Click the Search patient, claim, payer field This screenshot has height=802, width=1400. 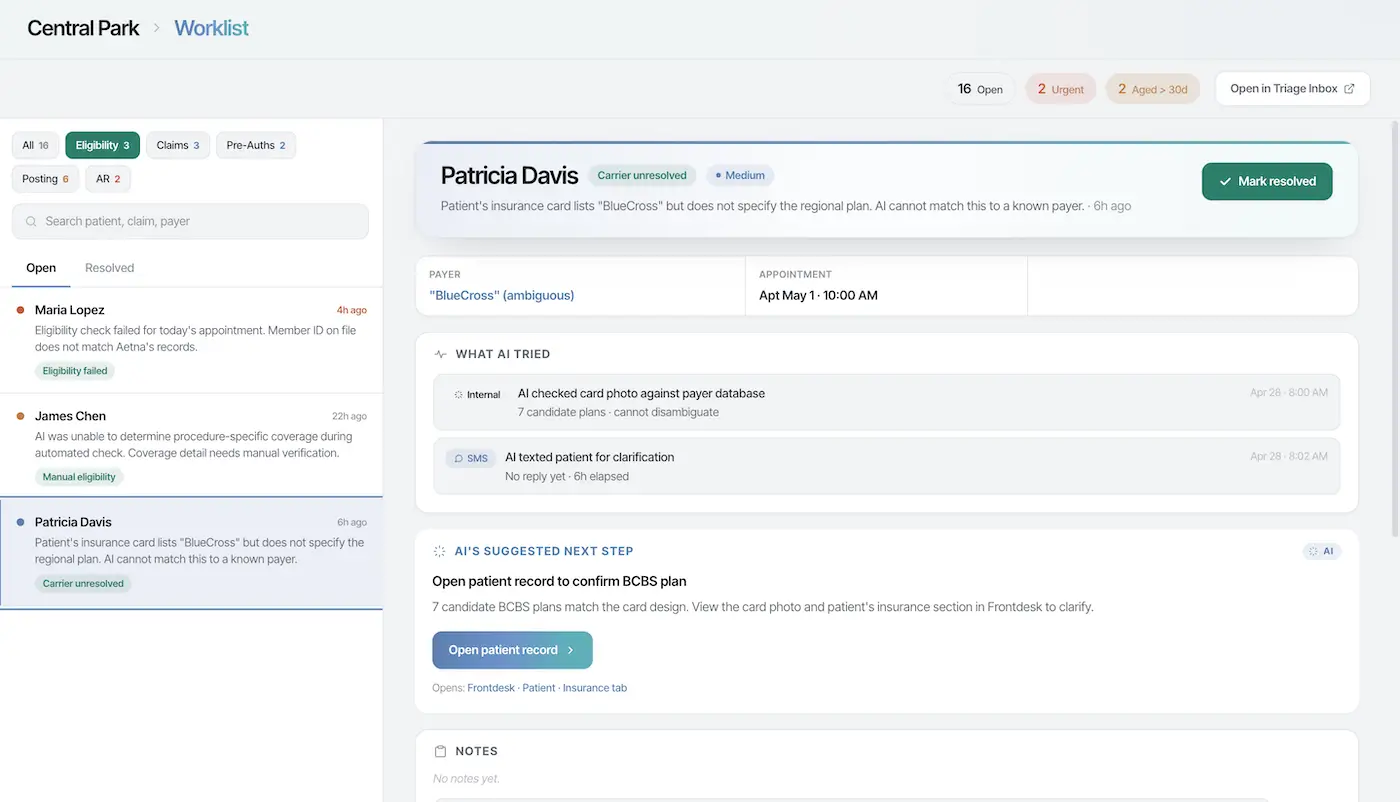click(190, 222)
